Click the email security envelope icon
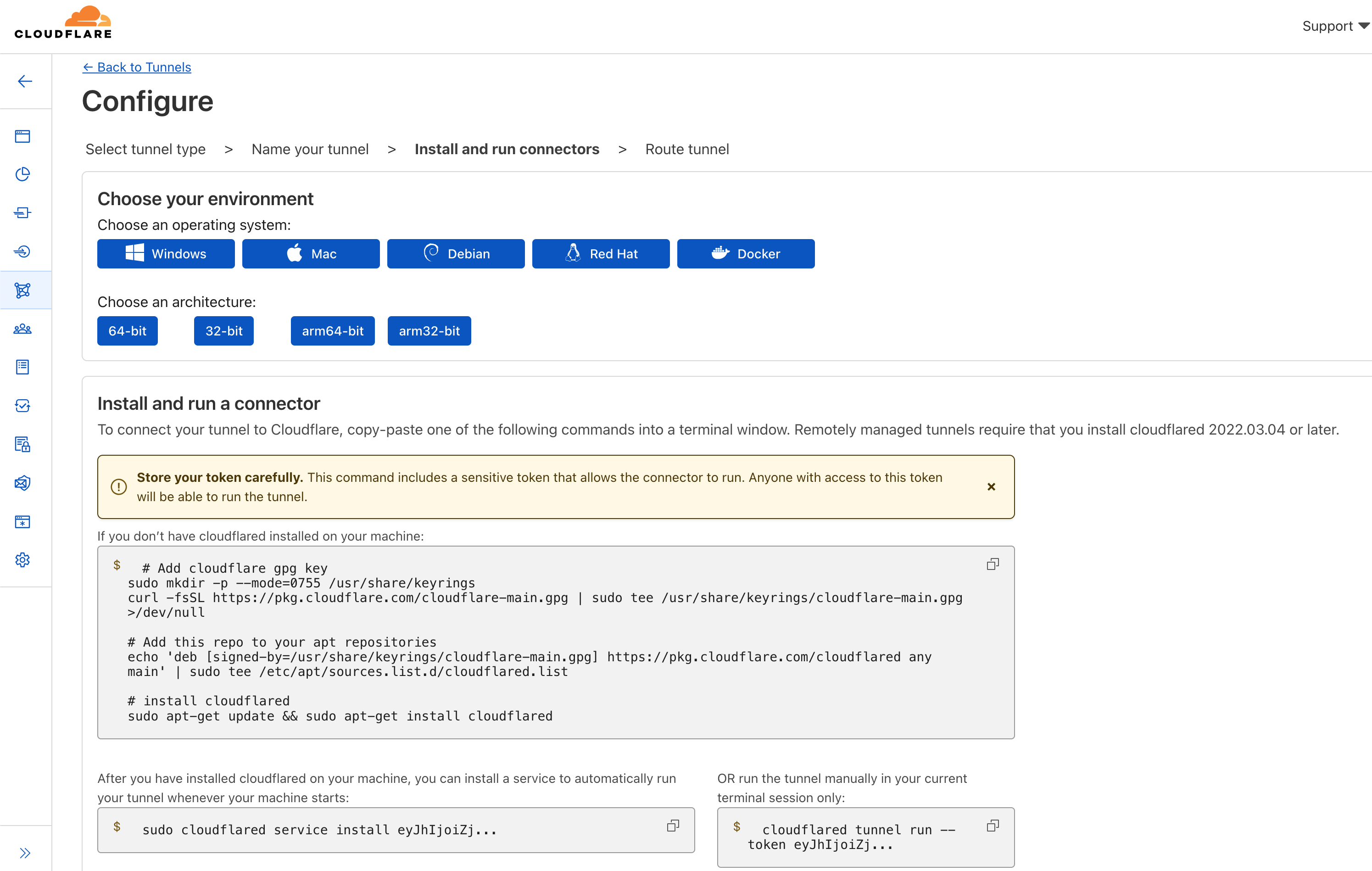 23,483
